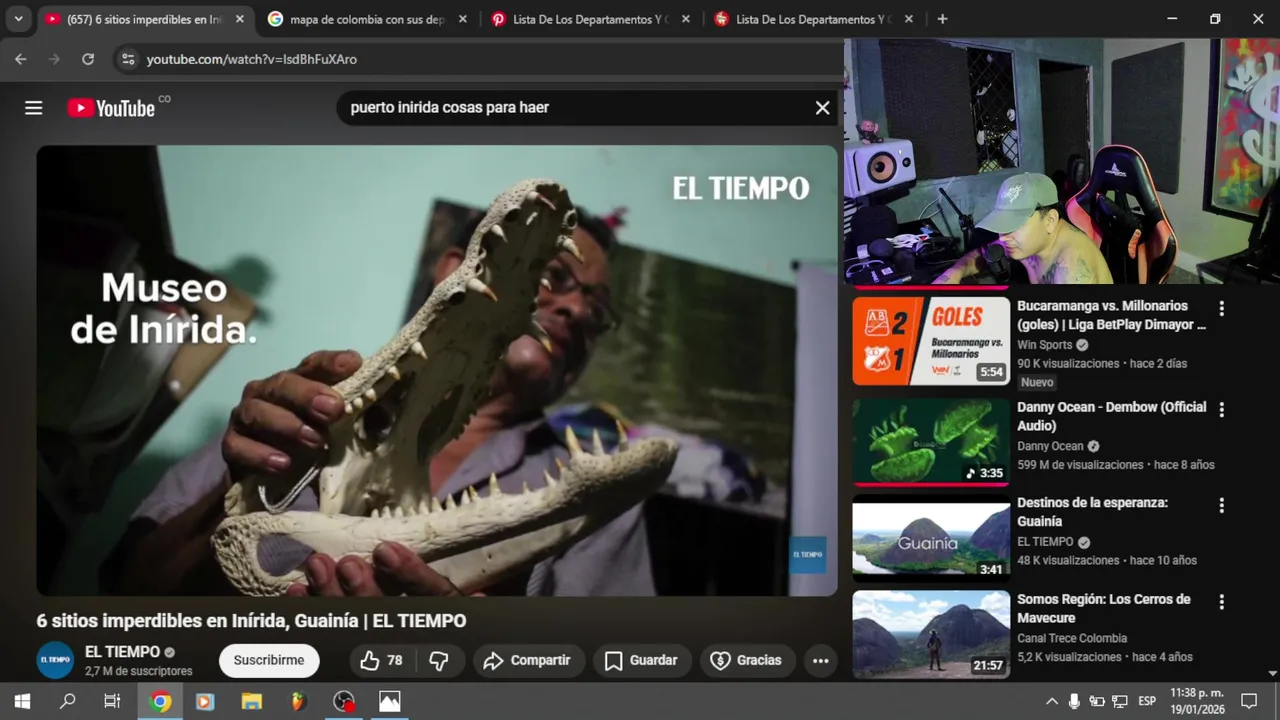This screenshot has height=720, width=1280.
Task: Click the microphone tray icon
Action: click(x=1074, y=701)
